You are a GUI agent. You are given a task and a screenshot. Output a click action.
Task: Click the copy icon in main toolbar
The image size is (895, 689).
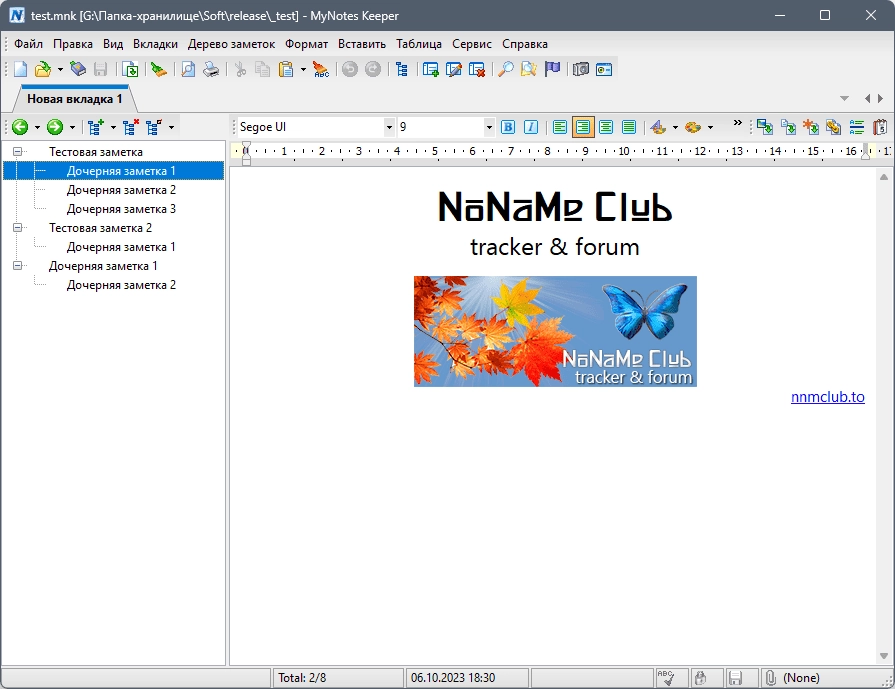(x=263, y=69)
